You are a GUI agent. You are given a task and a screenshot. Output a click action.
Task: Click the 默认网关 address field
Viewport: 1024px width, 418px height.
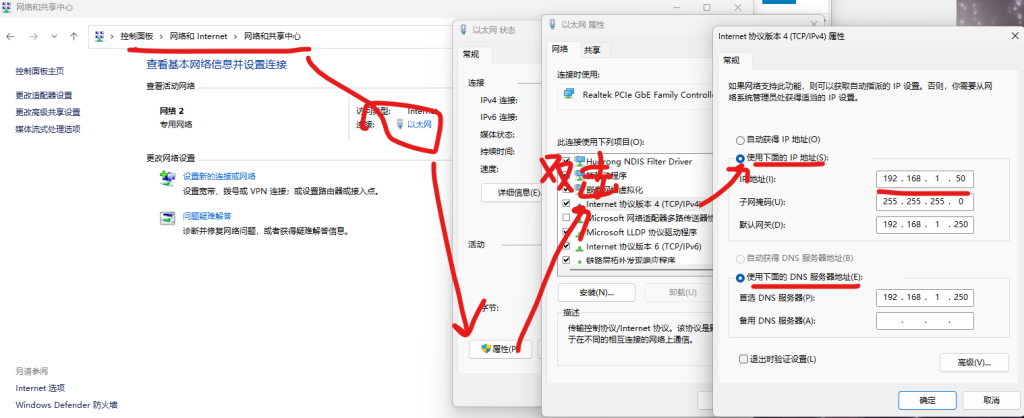click(925, 225)
